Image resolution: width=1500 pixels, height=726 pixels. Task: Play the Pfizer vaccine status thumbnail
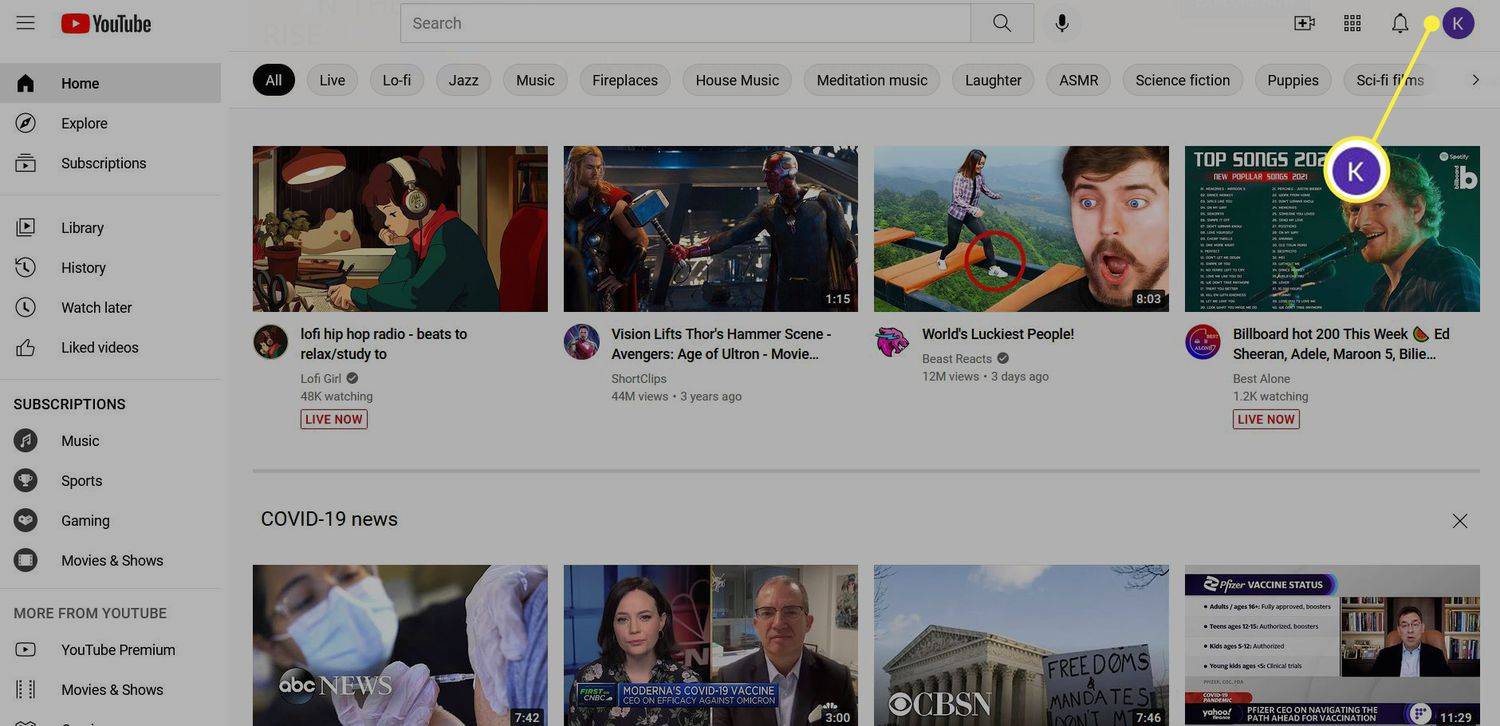tap(1332, 645)
